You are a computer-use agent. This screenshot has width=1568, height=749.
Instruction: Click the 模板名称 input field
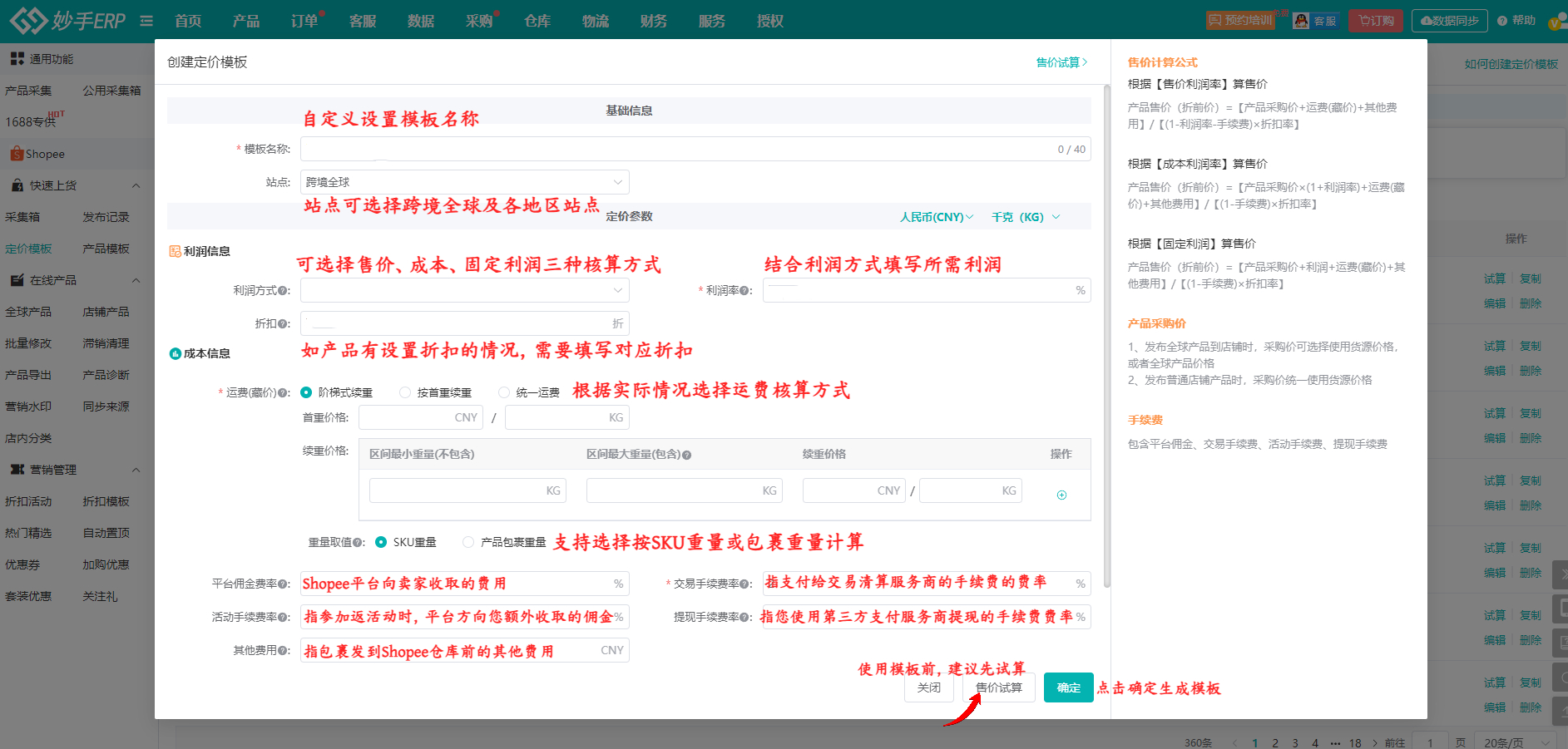pyautogui.click(x=674, y=150)
